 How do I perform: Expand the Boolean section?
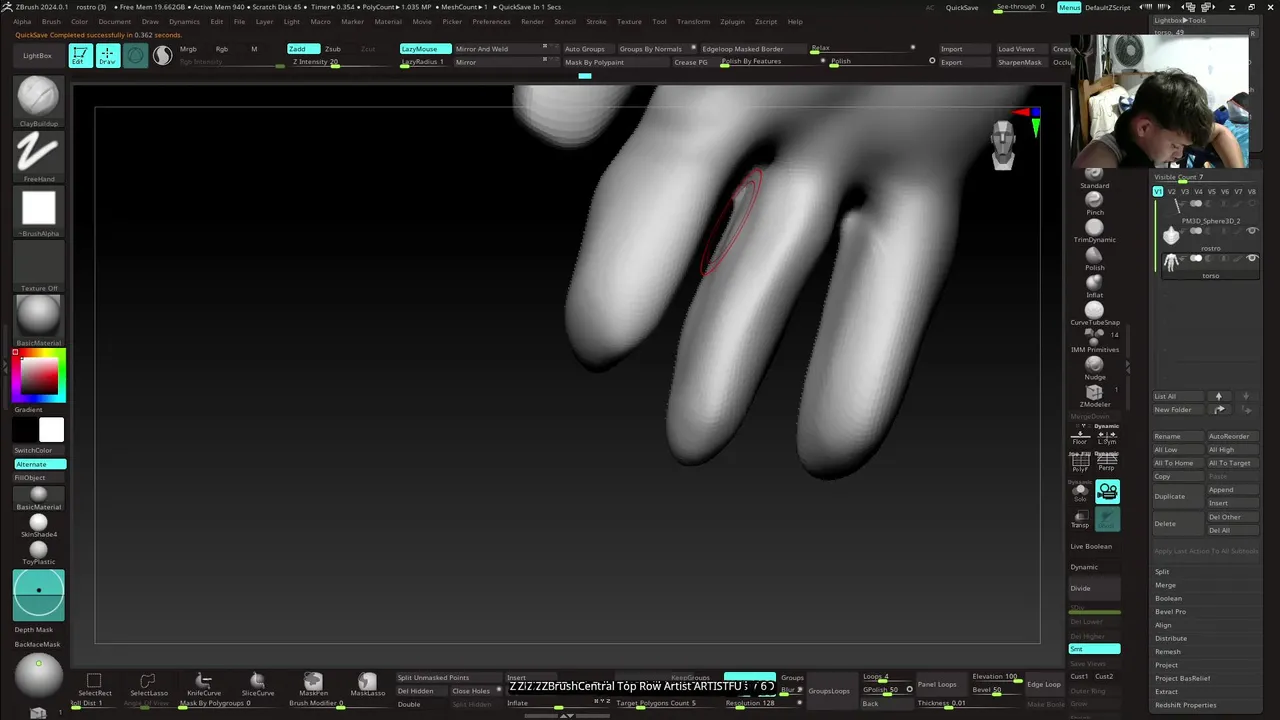pos(1168,598)
